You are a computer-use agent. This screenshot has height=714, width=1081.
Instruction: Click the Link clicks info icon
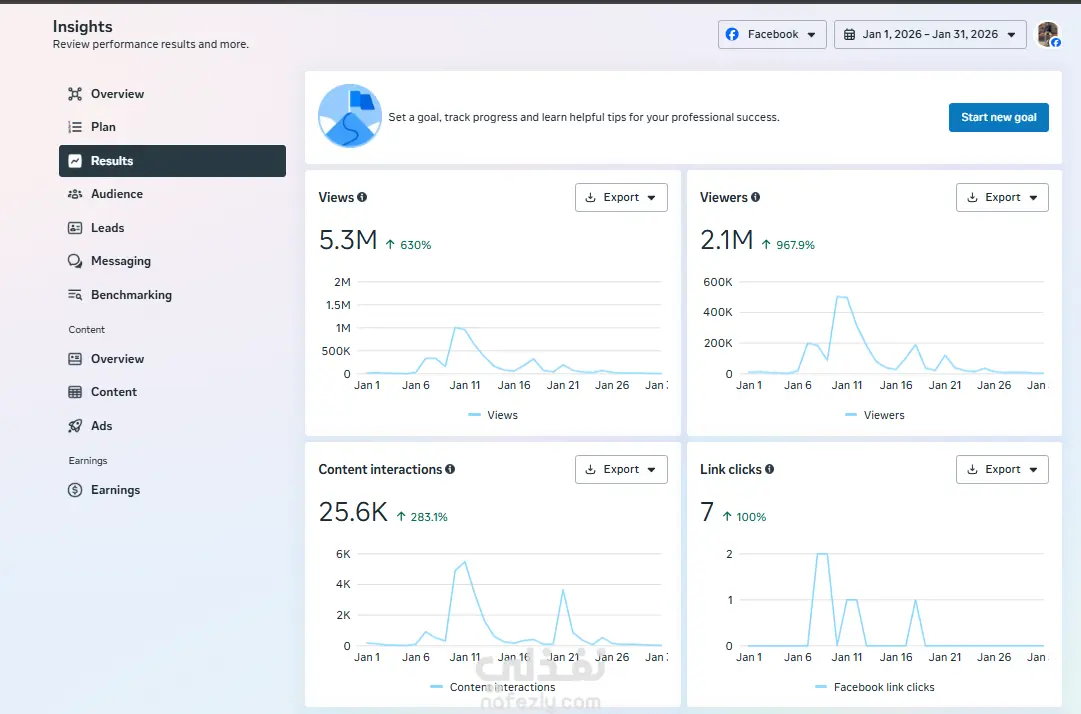click(x=769, y=469)
